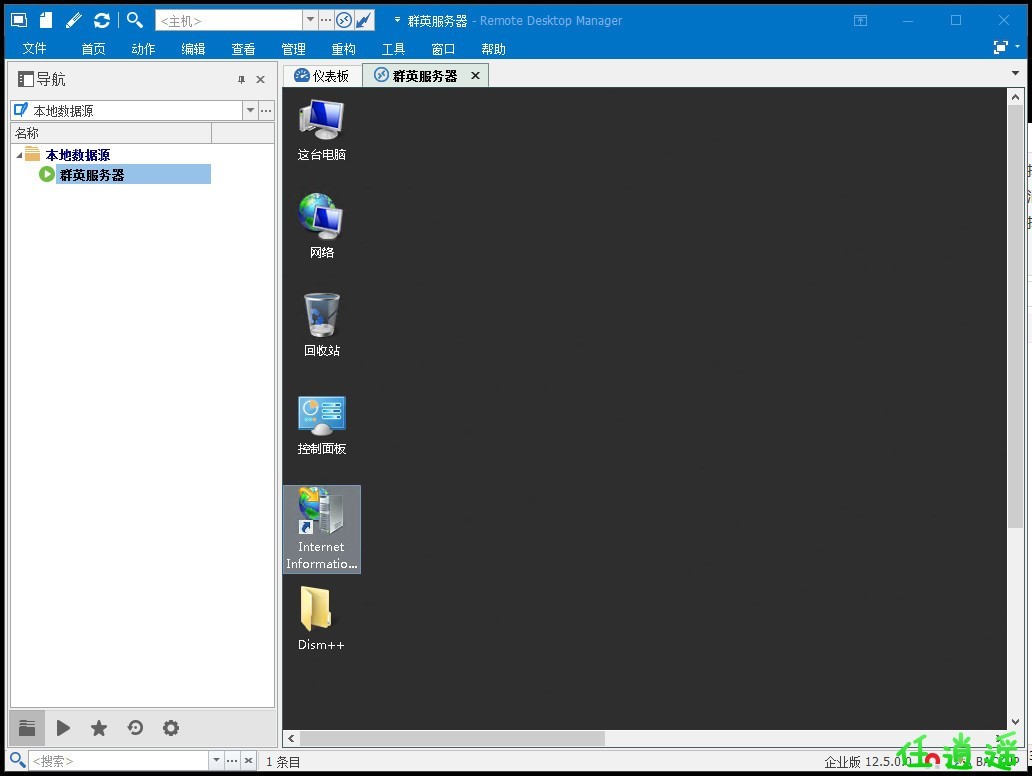This screenshot has width=1032, height=776.
Task: Click the 1 条目 status text
Action: click(282, 762)
